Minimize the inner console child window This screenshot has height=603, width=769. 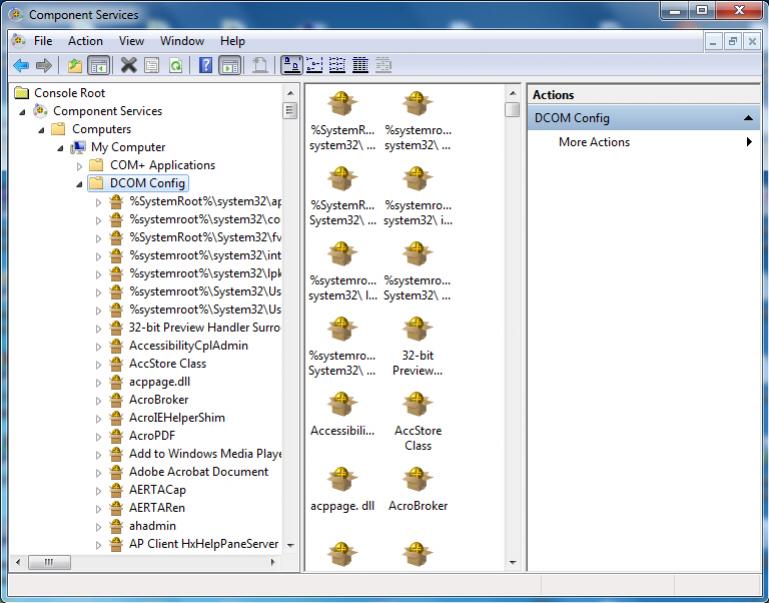(713, 41)
